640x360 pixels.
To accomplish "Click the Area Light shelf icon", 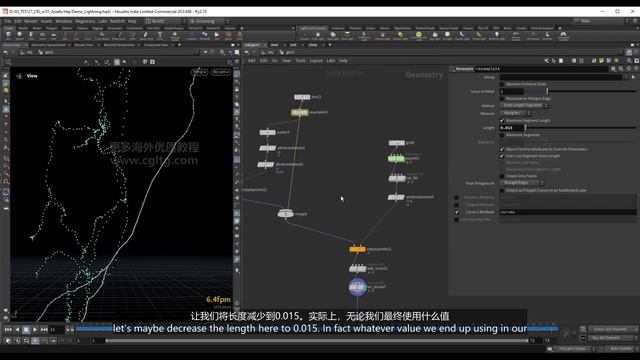I will pyautogui.click(x=347, y=36).
